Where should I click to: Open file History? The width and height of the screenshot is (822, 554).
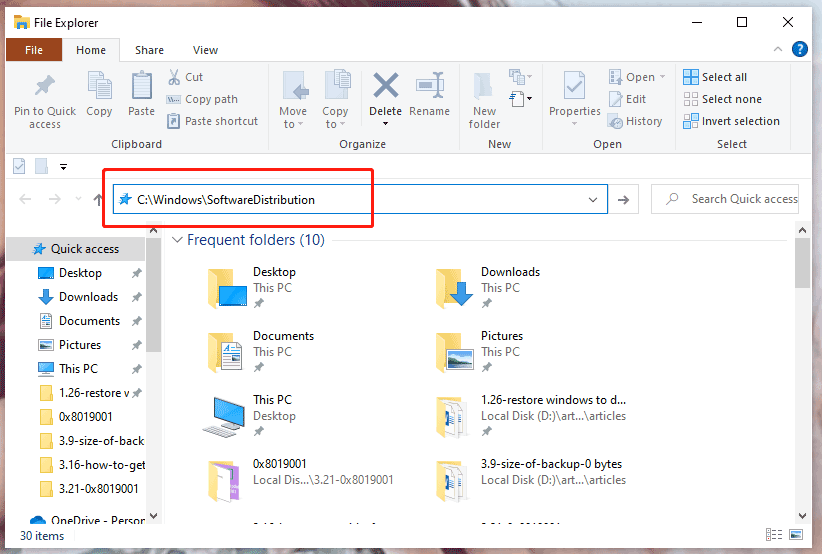coord(635,121)
